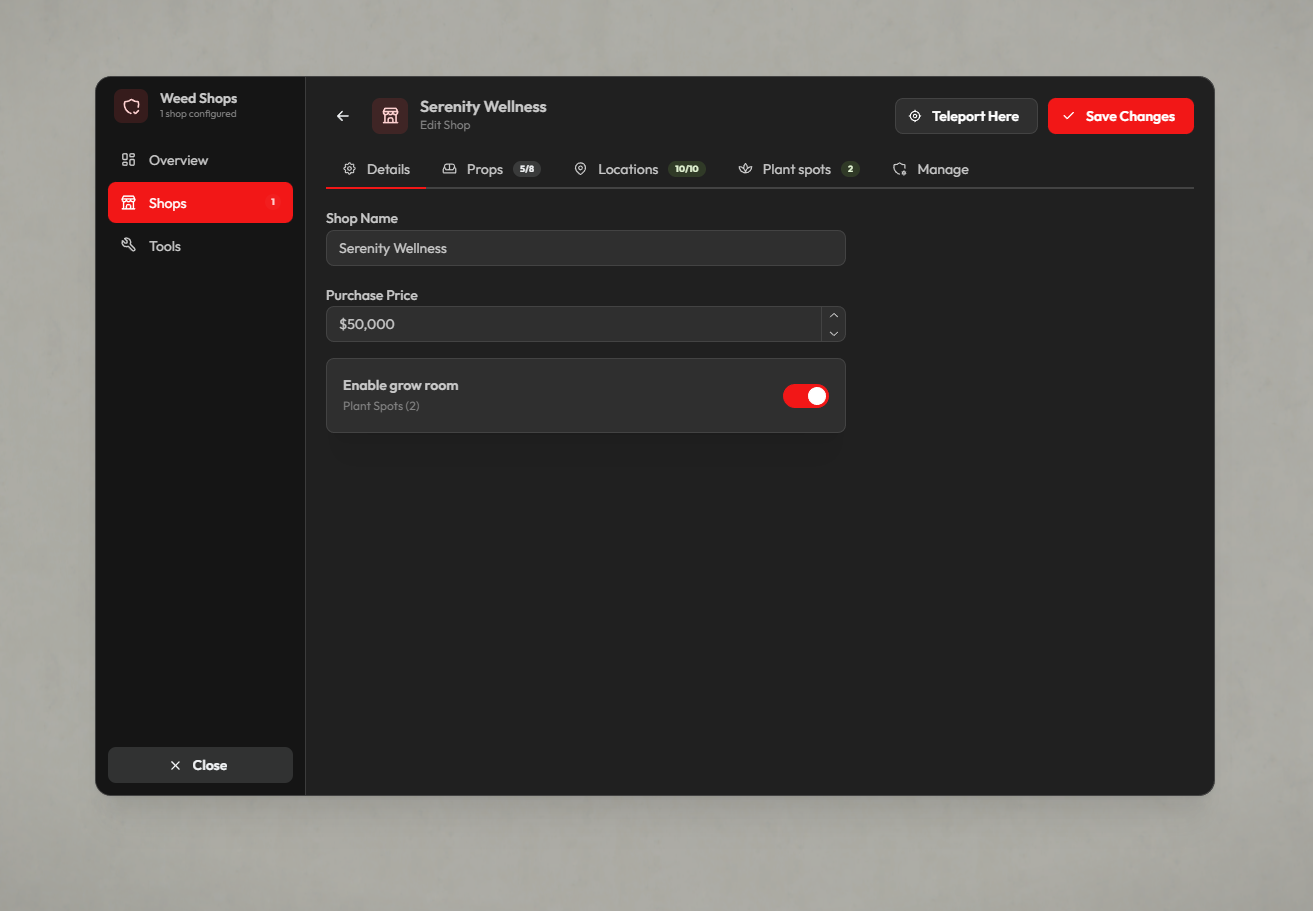Open the Locations tab
Viewport: 1313px width, 911px height.
point(639,169)
